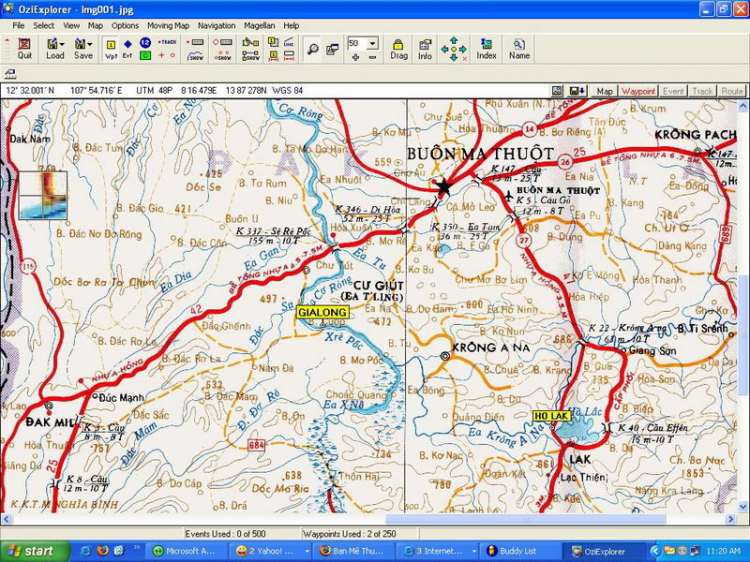The width and height of the screenshot is (750, 562).
Task: Select the Evt event diamond tool
Action: pos(127,49)
